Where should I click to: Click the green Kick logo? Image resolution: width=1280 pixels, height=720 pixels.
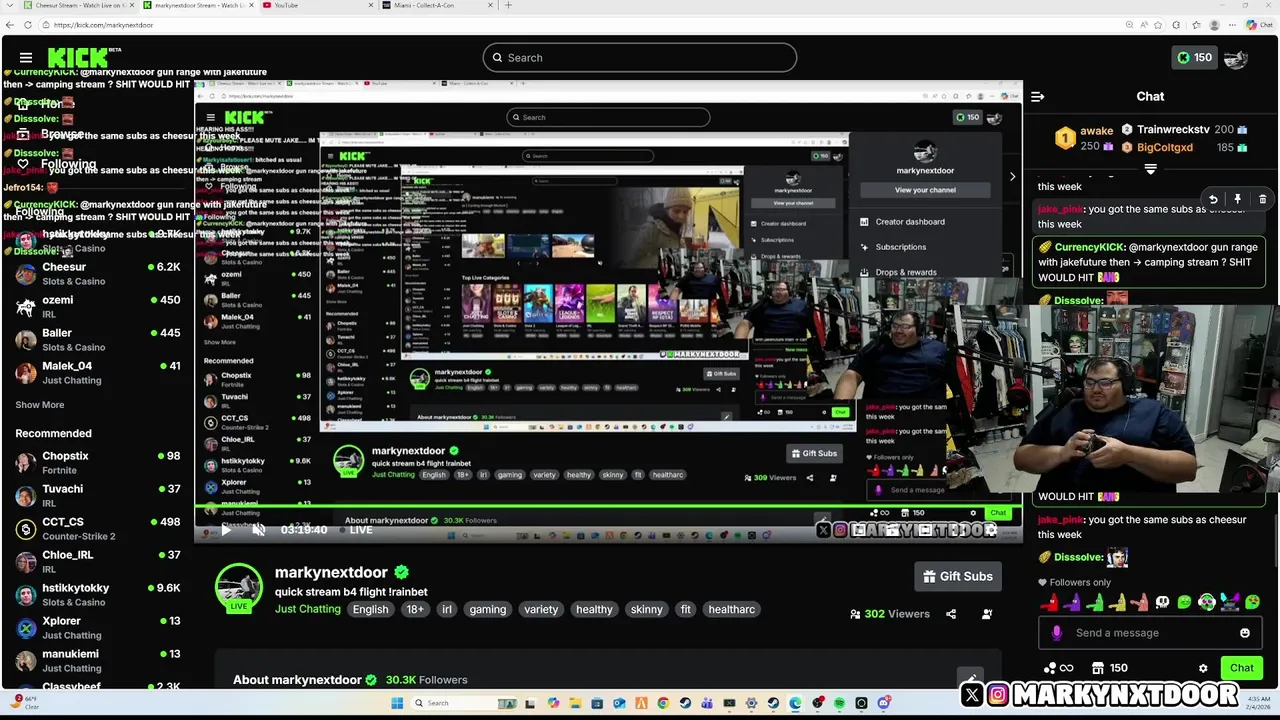tap(79, 58)
